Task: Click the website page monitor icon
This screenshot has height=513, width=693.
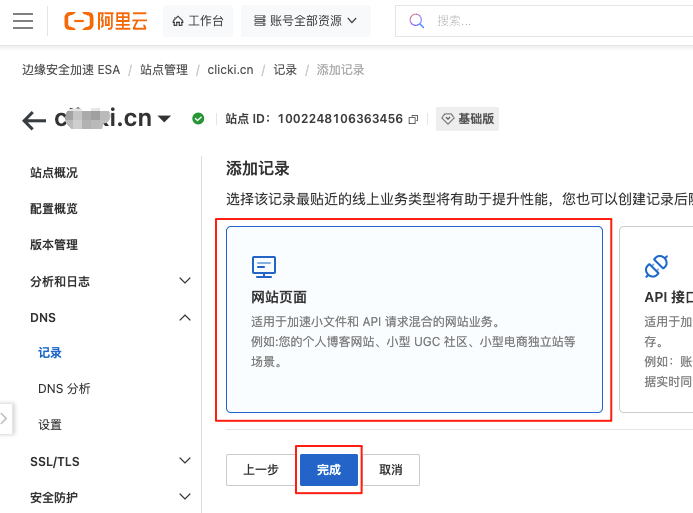Action: click(263, 266)
